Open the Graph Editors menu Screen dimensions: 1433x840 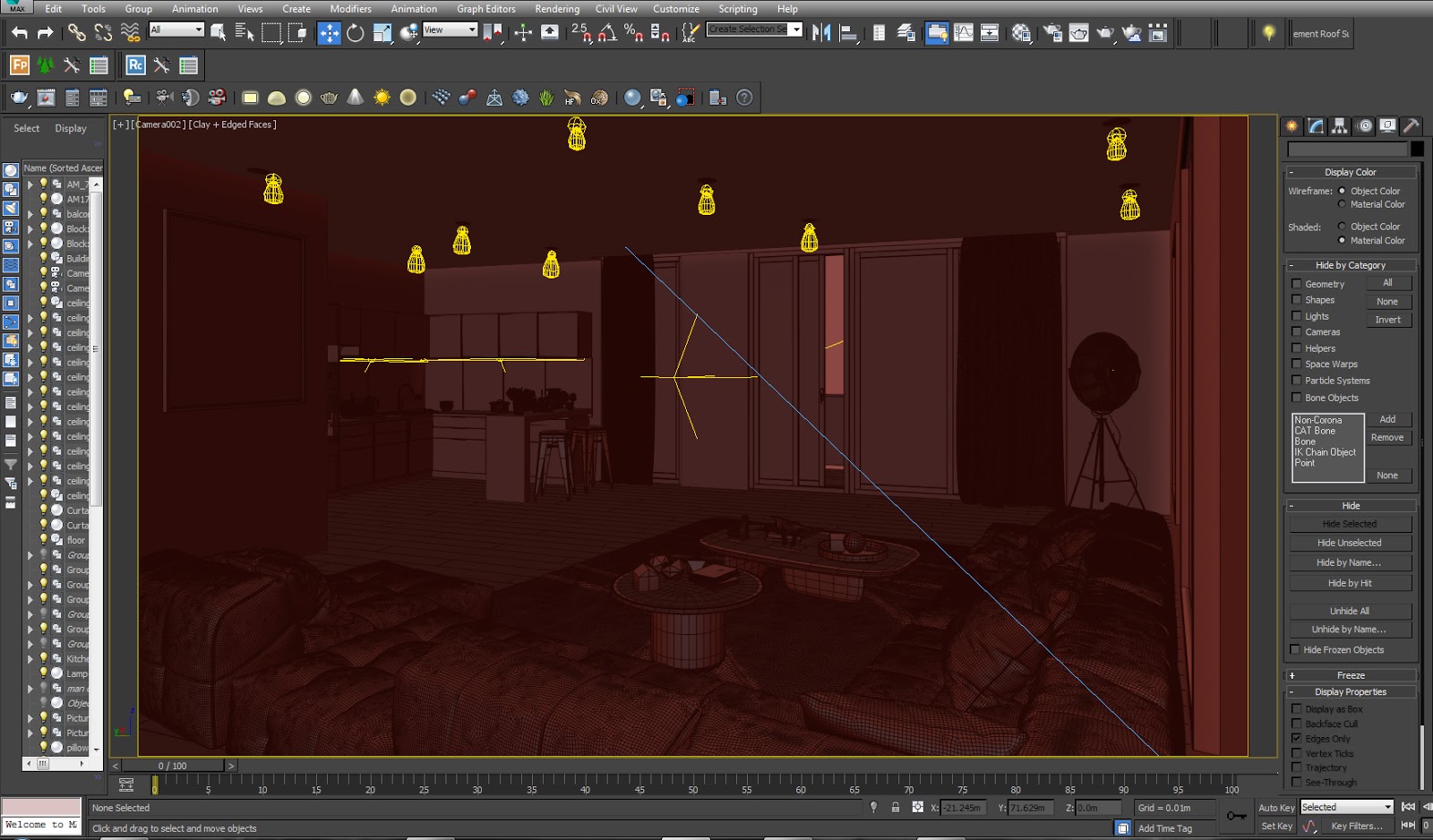point(485,9)
